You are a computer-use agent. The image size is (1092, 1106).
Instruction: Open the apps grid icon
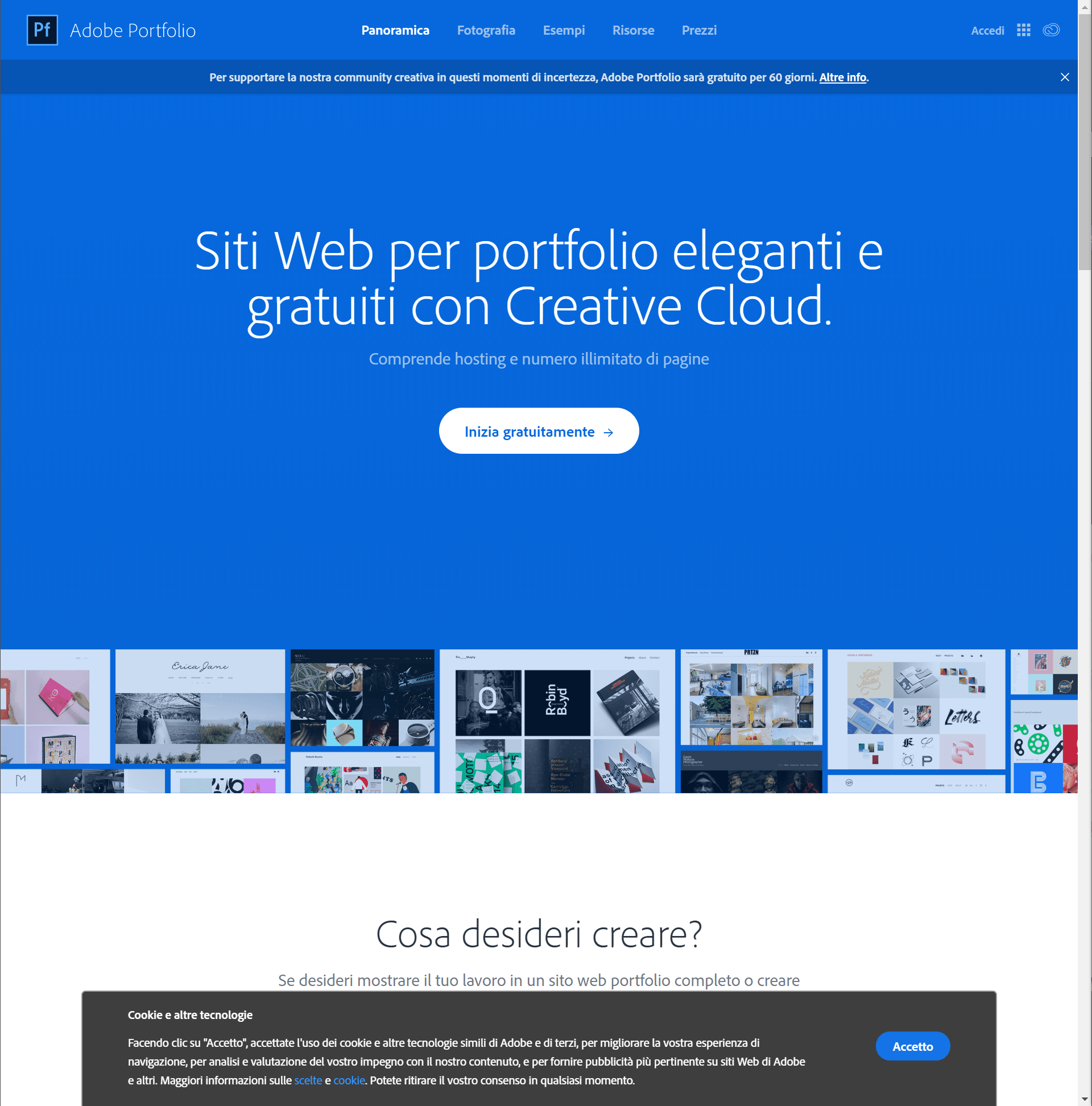click(x=1023, y=30)
